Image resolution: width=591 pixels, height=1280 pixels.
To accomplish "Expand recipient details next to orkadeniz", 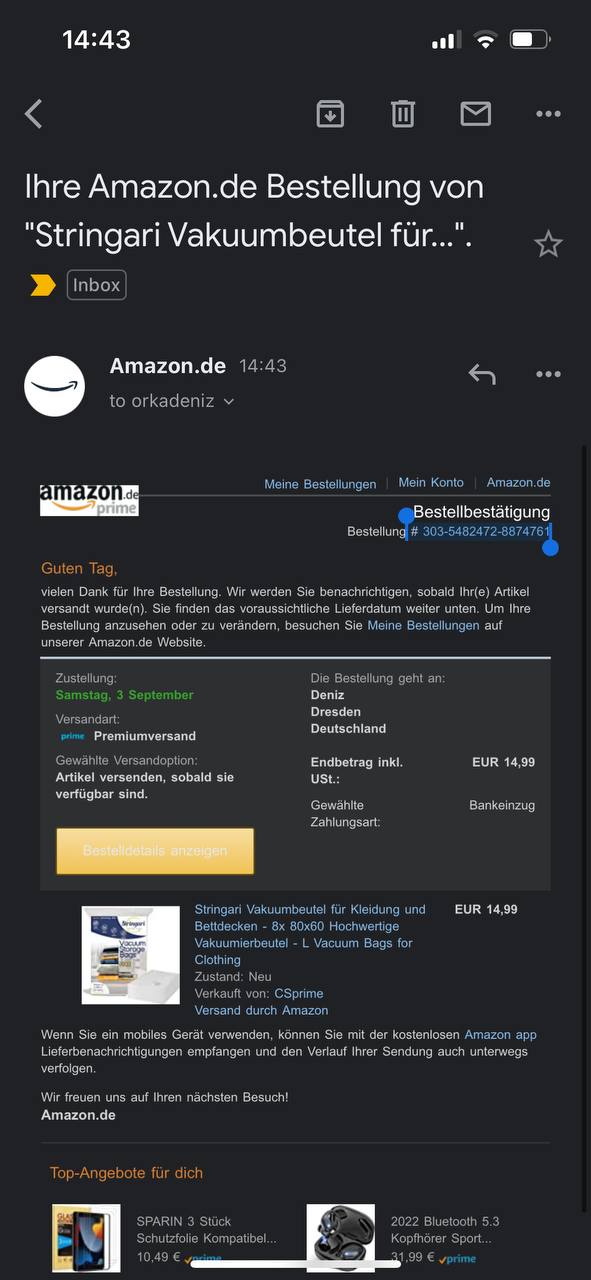I will point(229,401).
